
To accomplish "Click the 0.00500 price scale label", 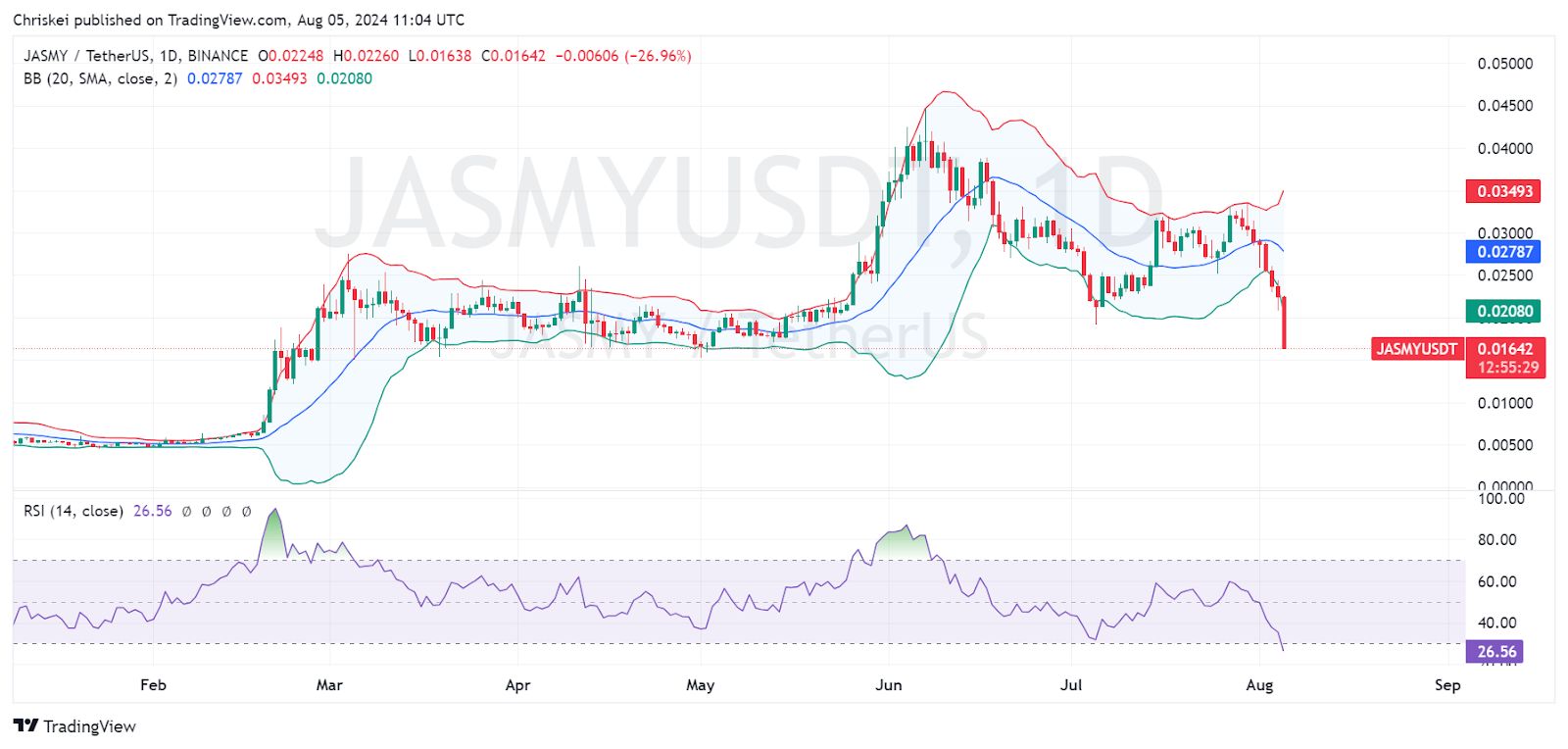I will (1505, 445).
